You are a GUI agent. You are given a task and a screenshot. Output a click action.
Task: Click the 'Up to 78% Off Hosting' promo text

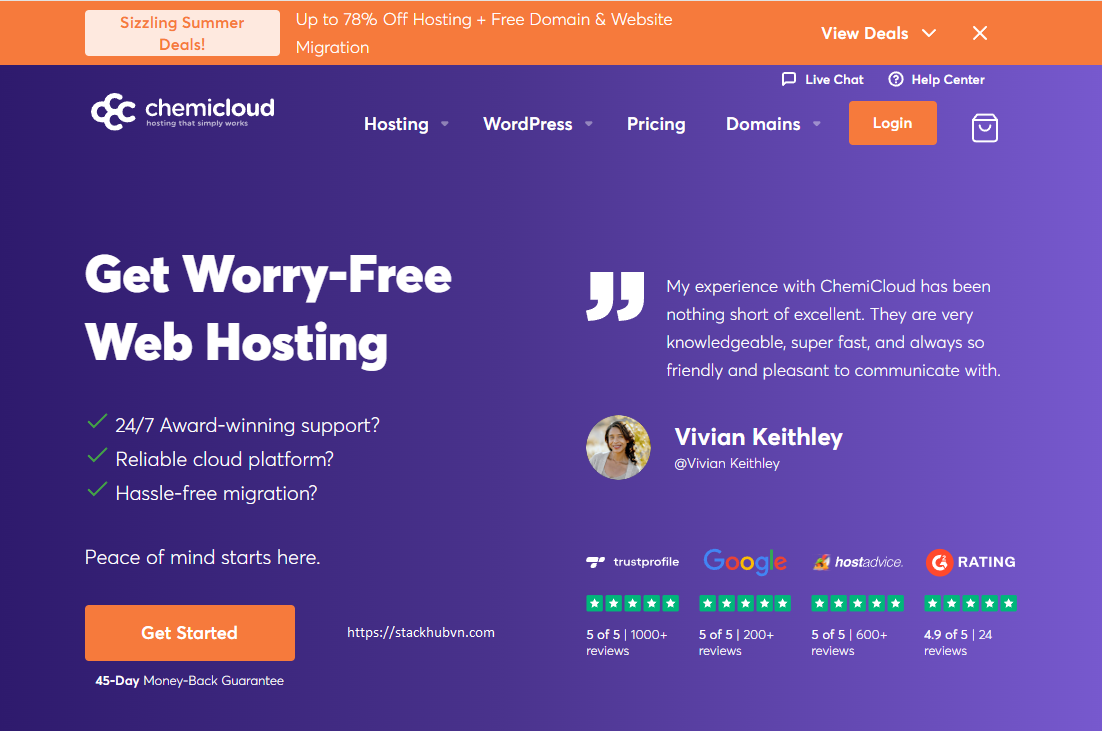[484, 33]
